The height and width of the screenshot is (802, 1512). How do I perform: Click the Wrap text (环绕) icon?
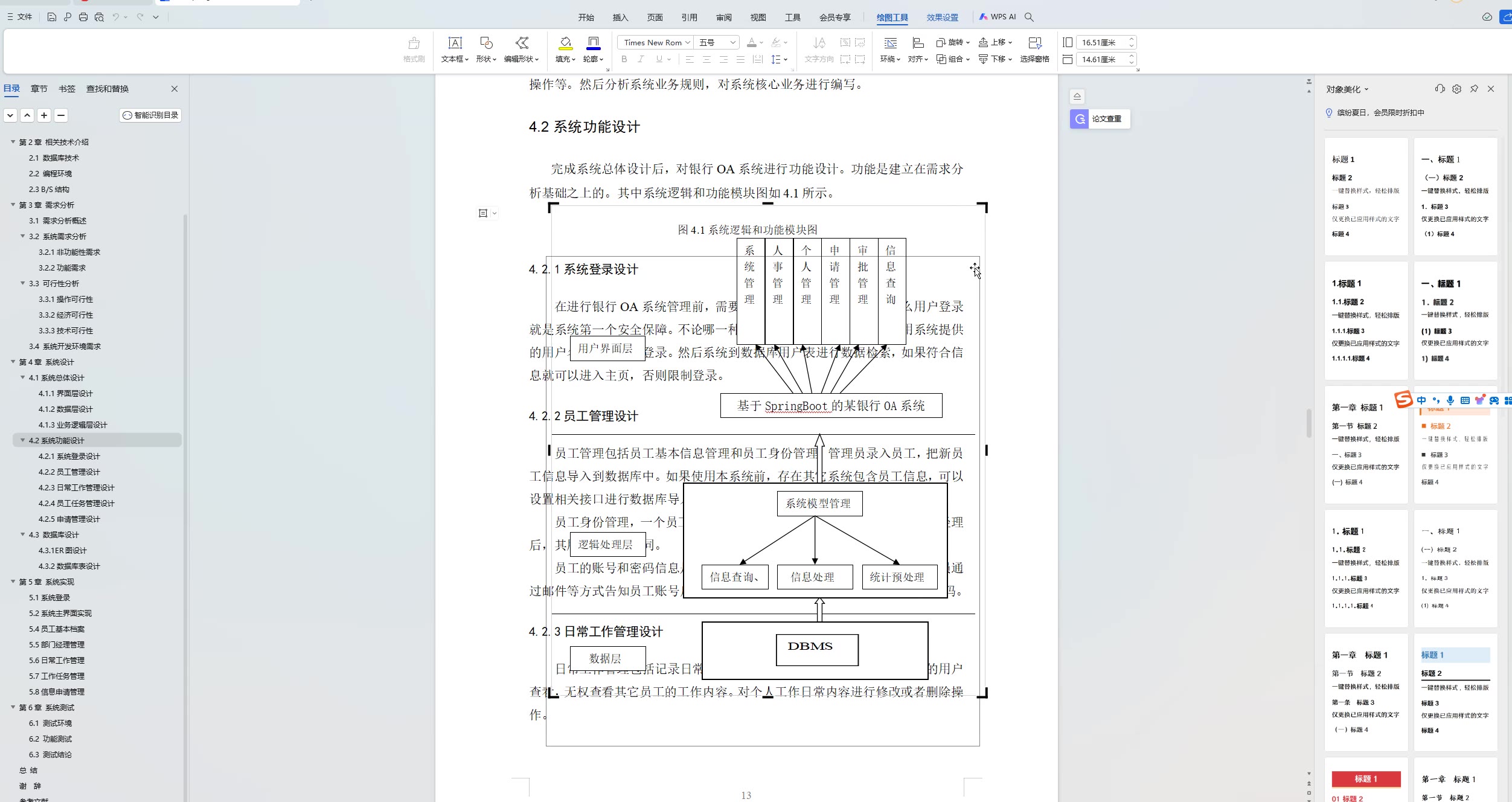coord(891,42)
